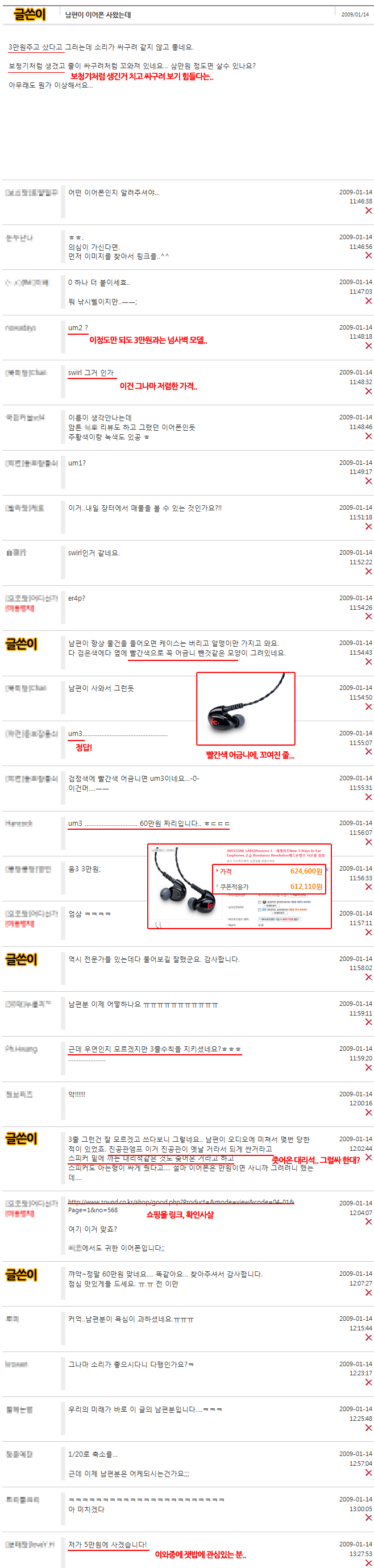Click X beside 'um1?' comment at 11:49:17
The image size is (374, 1568).
[x=368, y=481]
